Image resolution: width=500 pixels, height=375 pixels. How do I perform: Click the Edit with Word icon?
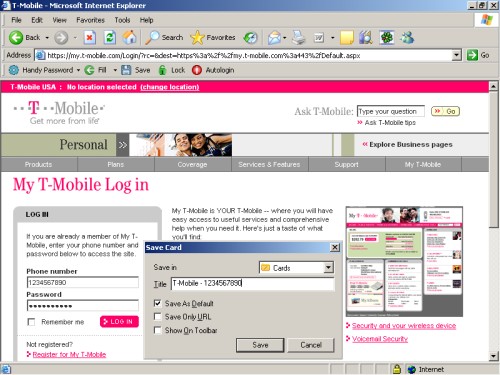tap(319, 38)
